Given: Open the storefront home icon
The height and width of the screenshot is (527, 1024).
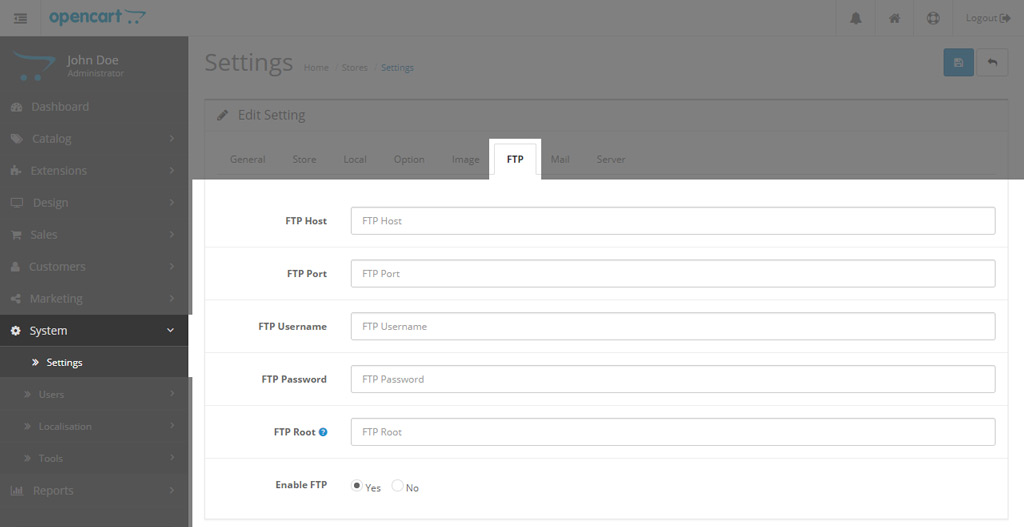Looking at the screenshot, I should click(894, 18).
